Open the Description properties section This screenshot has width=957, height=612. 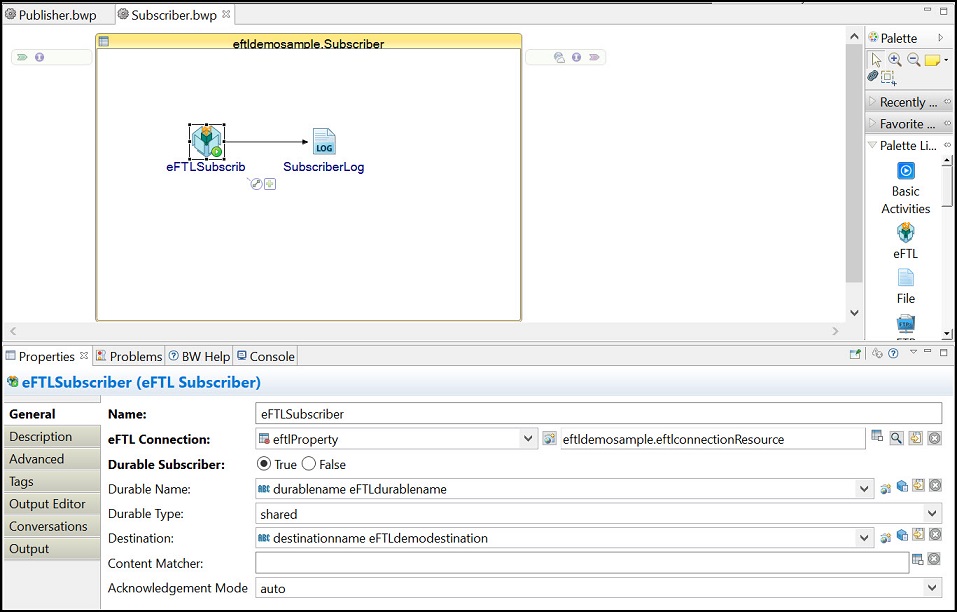(52, 436)
